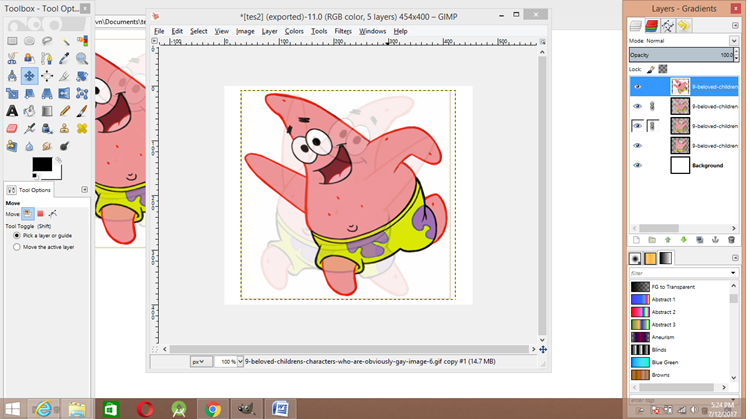750x419 pixels.
Task: Set Move mode to path
Action: tap(53, 214)
